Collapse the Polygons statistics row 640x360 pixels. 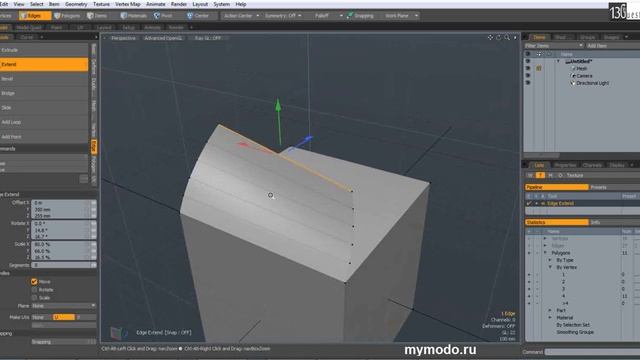point(546,253)
